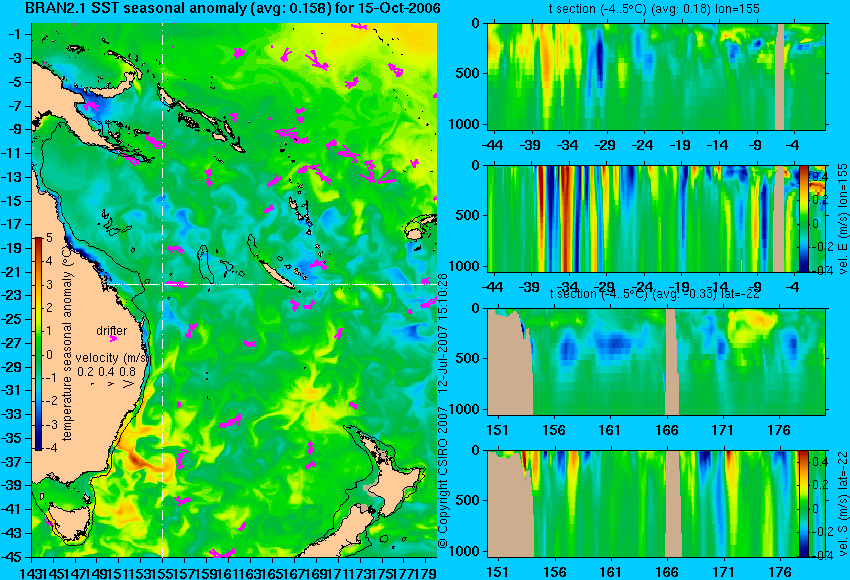Click '-9' on the top temperature section axis
Image resolution: width=850 pixels, height=580 pixels.
click(x=755, y=145)
